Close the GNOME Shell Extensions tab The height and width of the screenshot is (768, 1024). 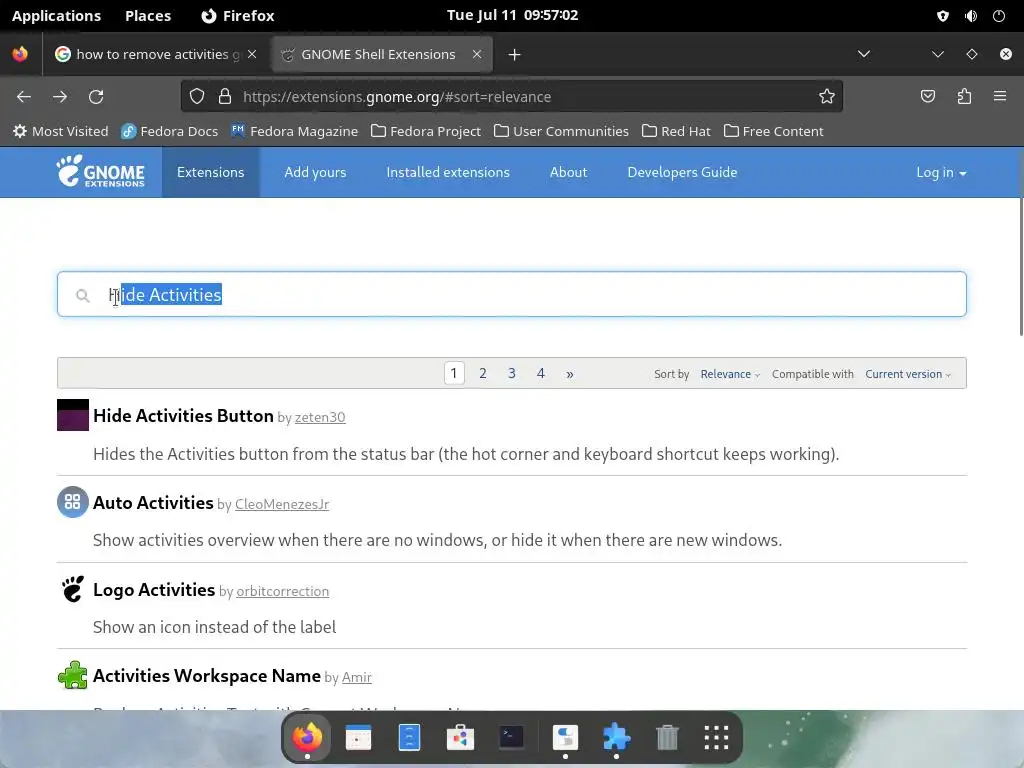pos(477,54)
